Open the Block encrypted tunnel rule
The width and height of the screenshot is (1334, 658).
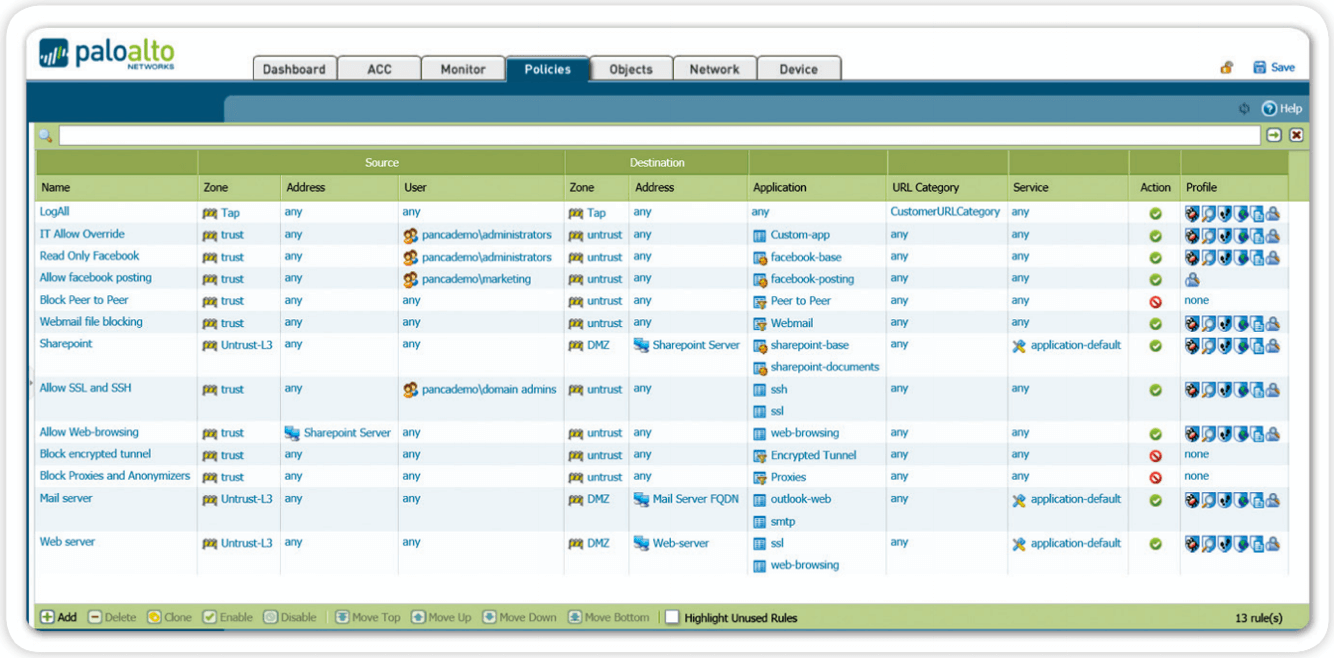(x=95, y=454)
